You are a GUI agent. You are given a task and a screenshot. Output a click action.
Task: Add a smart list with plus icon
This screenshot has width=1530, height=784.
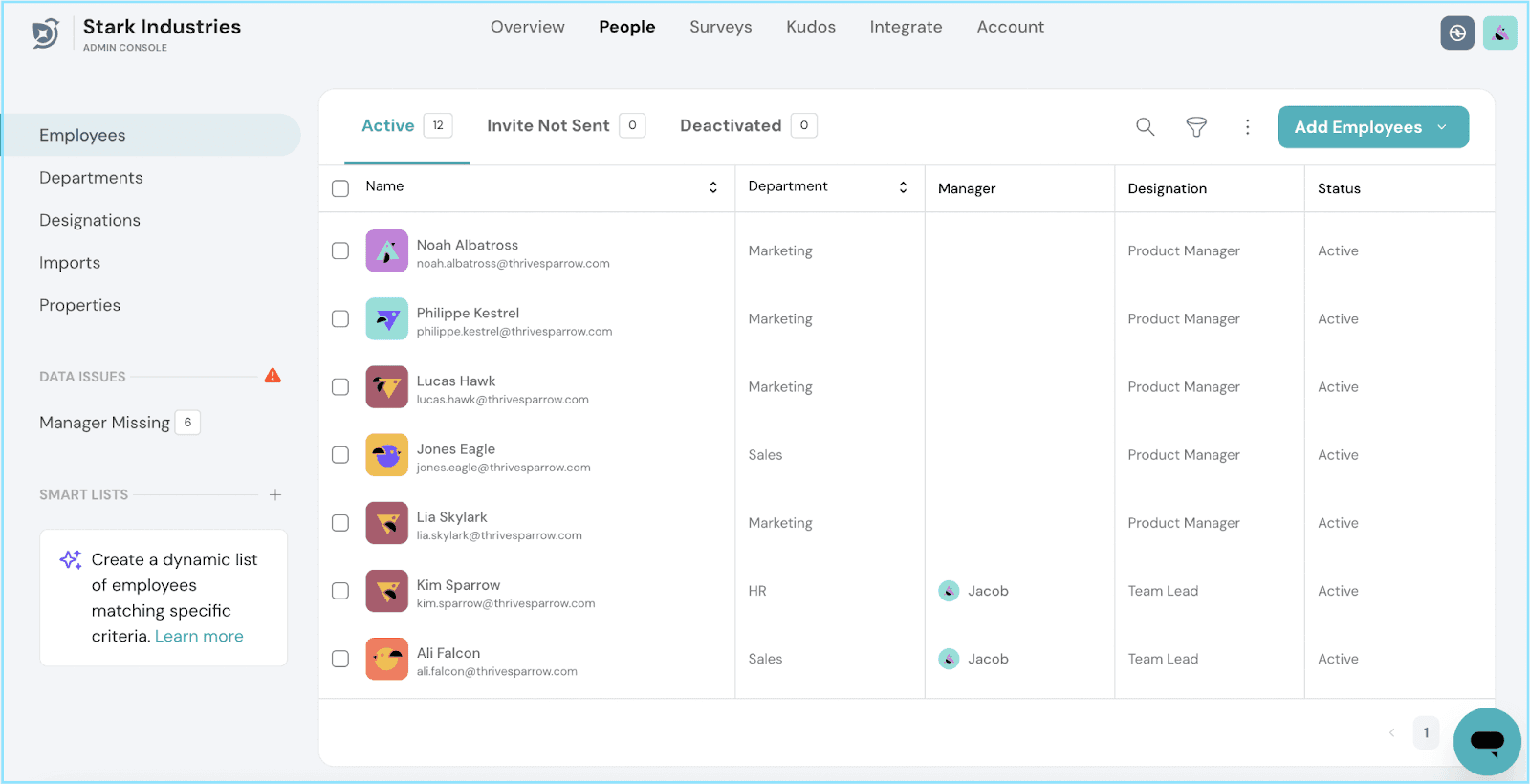[275, 494]
